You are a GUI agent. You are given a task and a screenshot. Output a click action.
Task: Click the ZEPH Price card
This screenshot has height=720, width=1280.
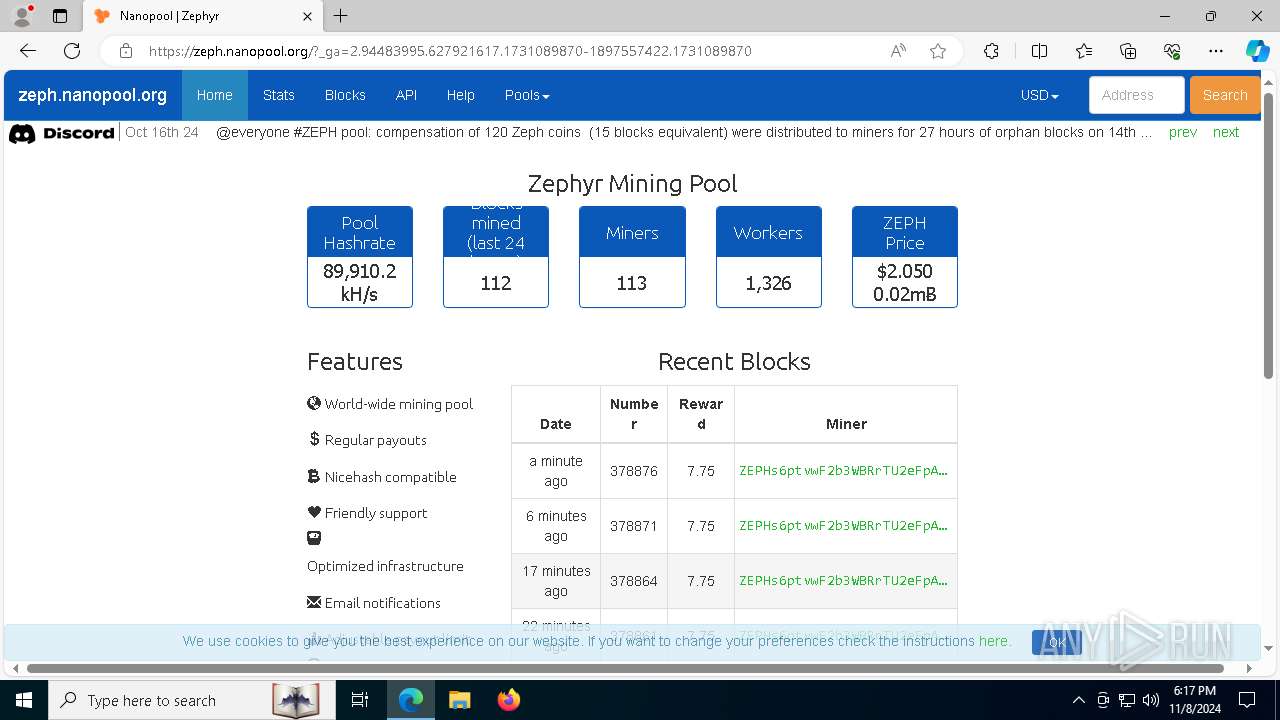coord(905,257)
